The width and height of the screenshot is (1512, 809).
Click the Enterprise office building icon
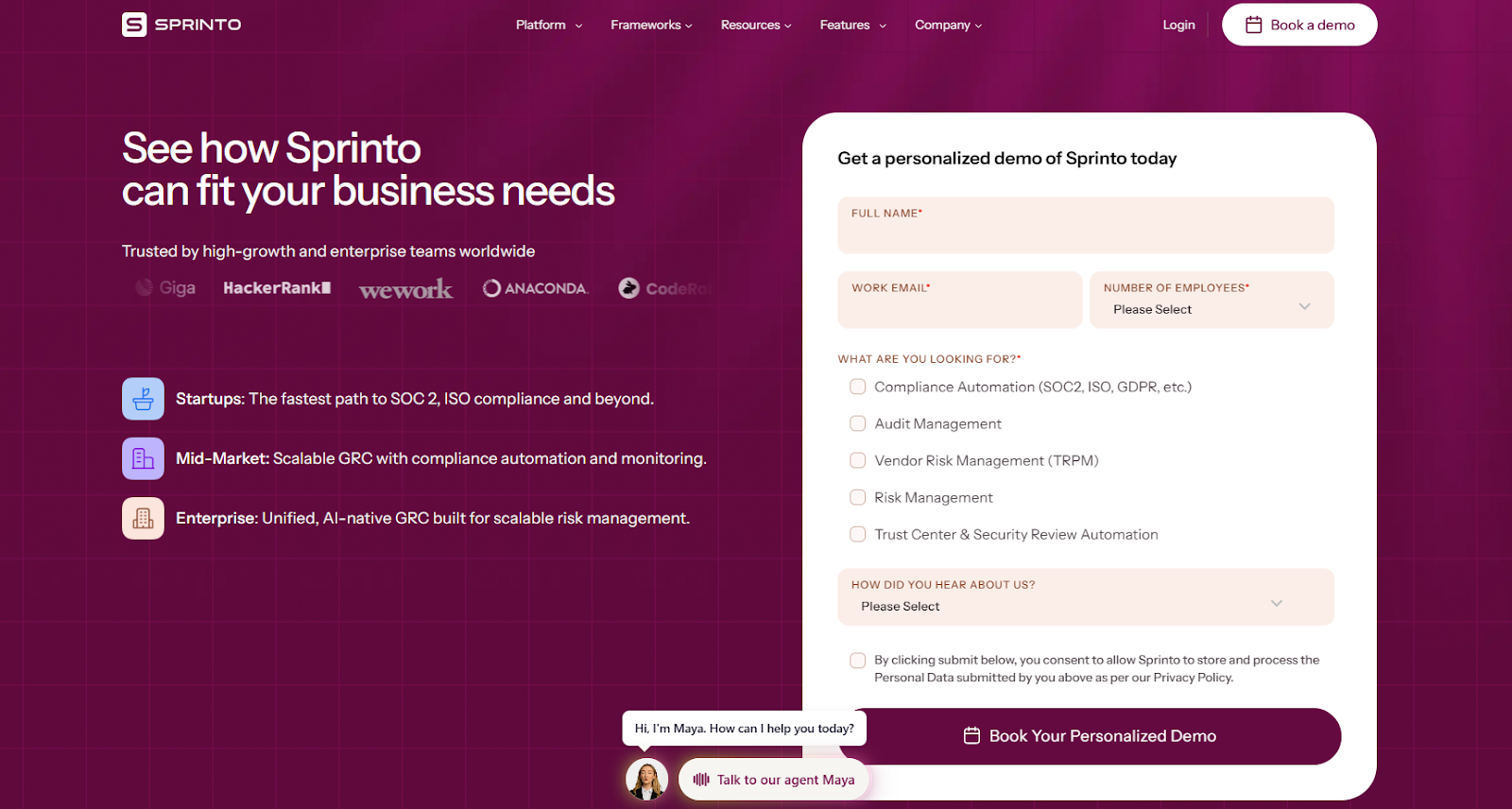click(x=143, y=518)
